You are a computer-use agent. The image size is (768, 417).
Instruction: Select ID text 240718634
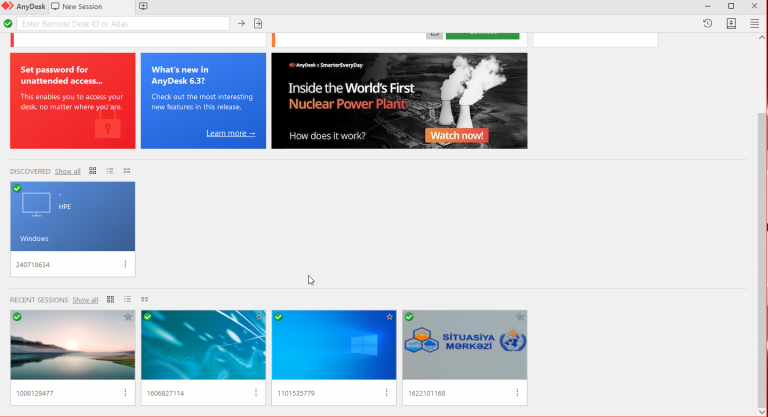click(33, 265)
